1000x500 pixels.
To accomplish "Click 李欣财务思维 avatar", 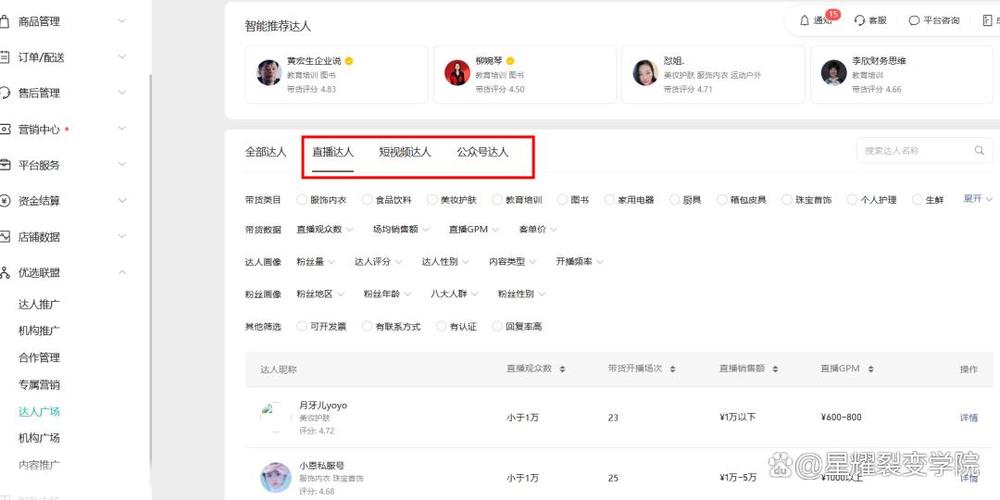I will 834,73.
